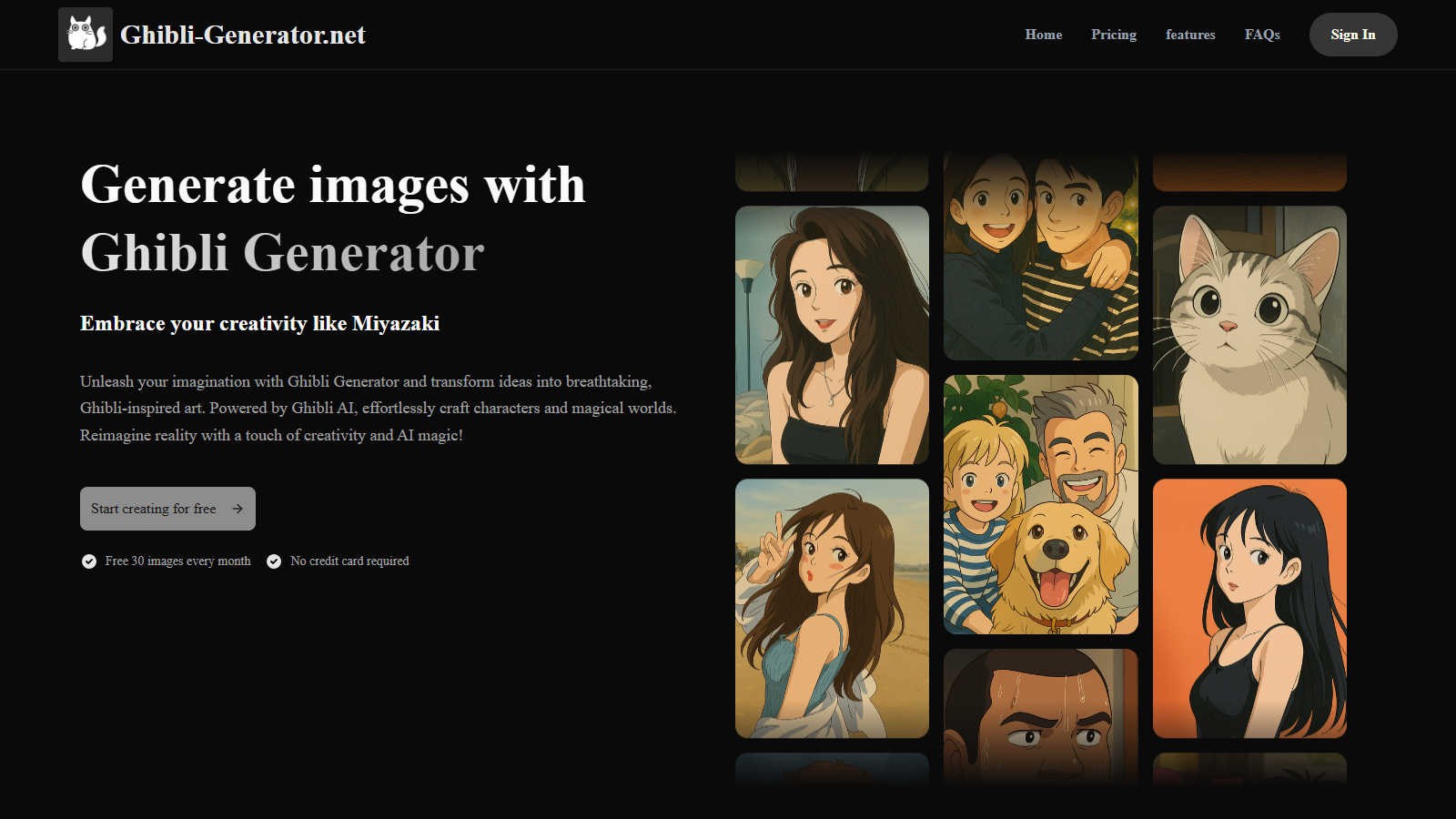1456x819 pixels.
Task: Click the Sign In button
Action: [x=1353, y=35]
